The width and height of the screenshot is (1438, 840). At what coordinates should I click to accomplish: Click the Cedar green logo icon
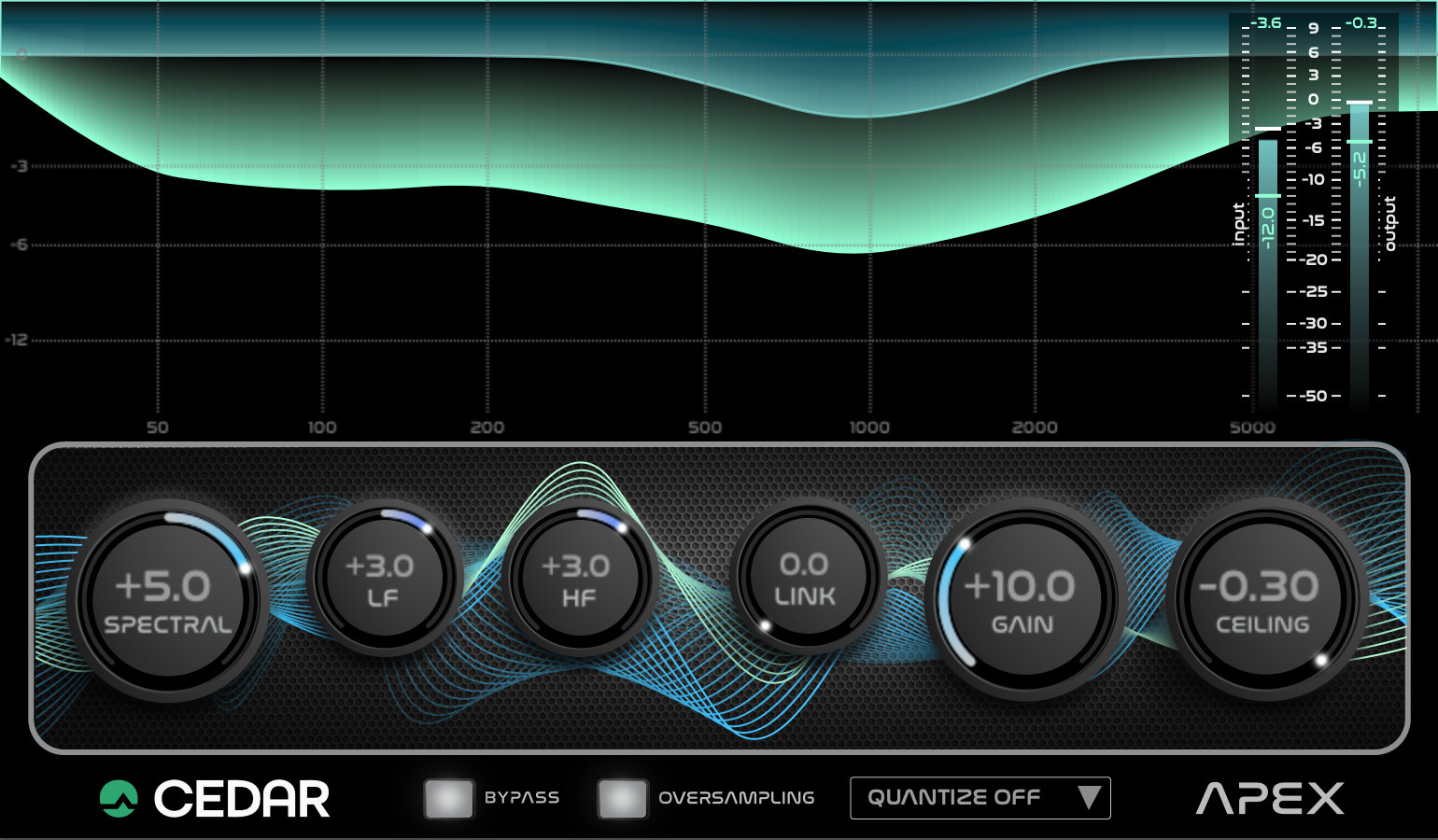[x=119, y=799]
